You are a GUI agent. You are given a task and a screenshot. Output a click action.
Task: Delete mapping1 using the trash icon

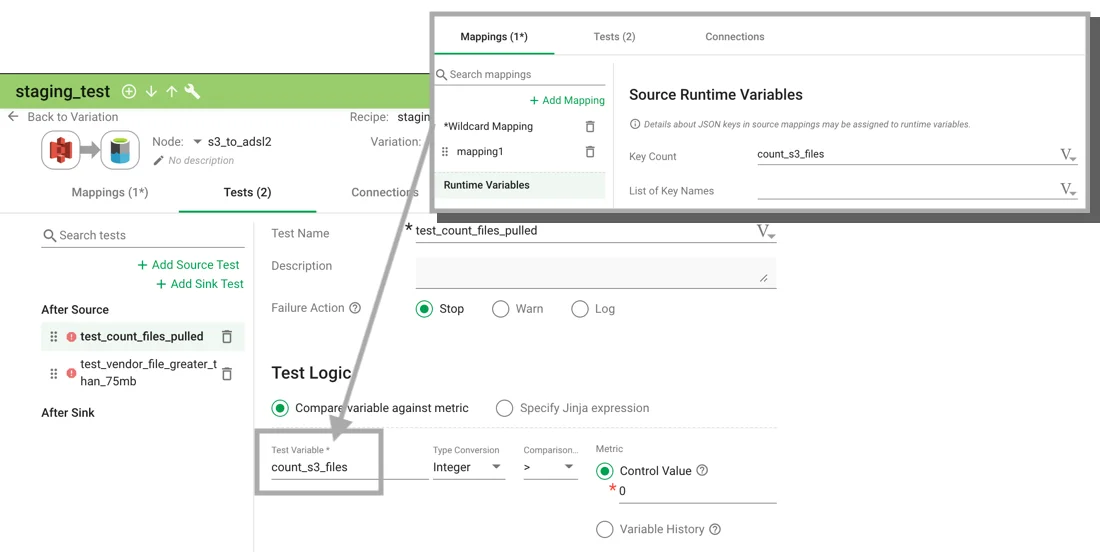pyautogui.click(x=590, y=152)
